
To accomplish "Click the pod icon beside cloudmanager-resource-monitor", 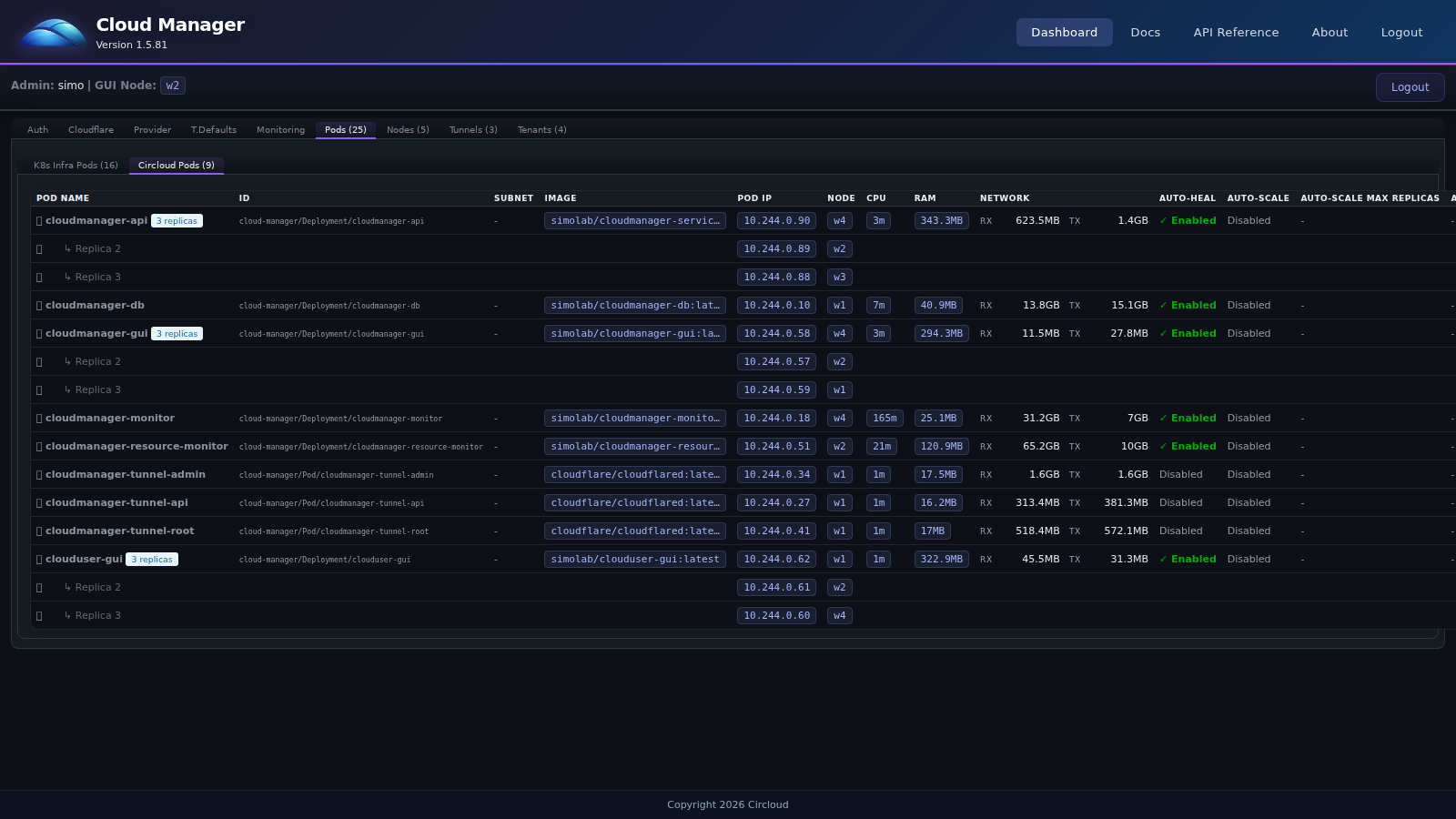I will coord(38,446).
